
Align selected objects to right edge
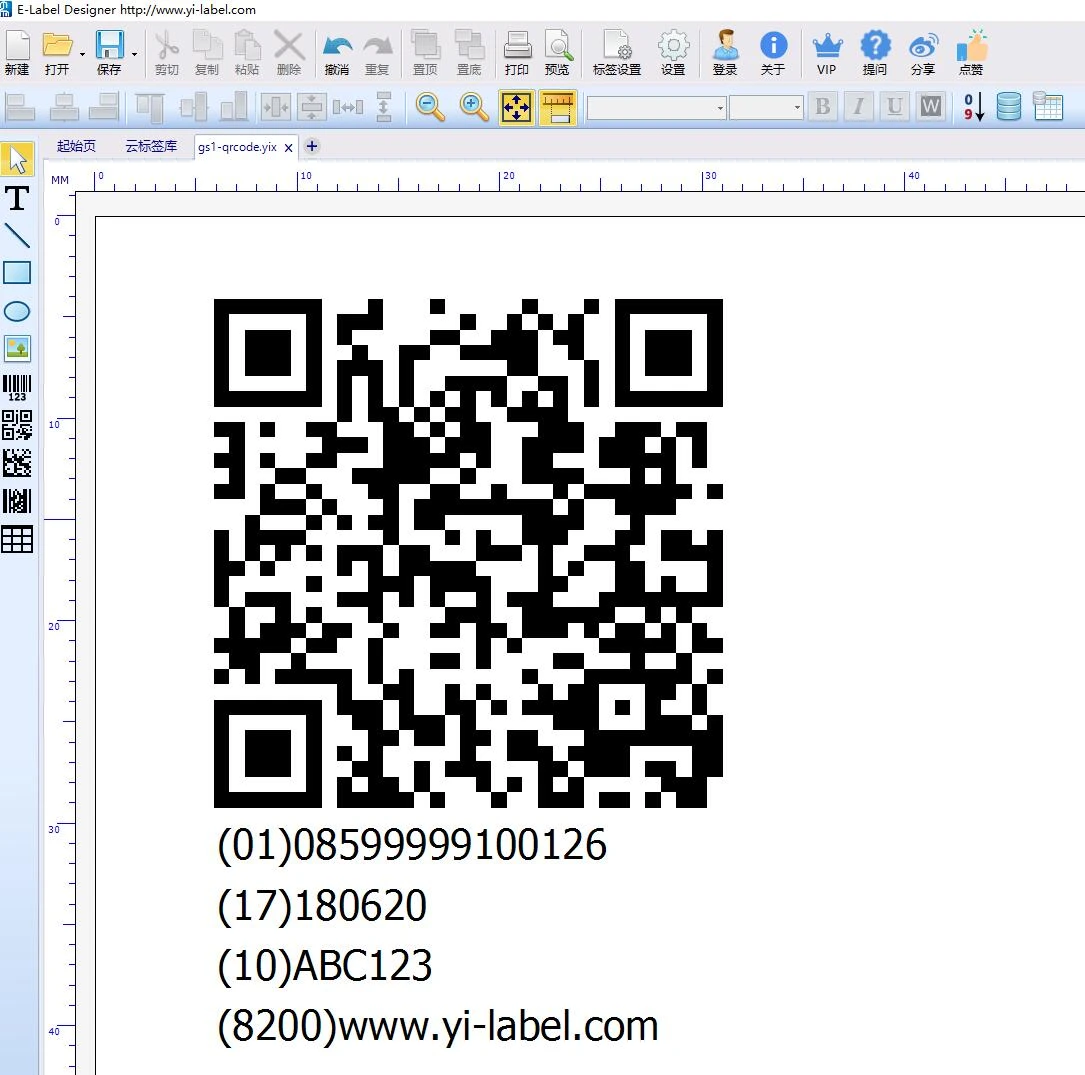(x=104, y=107)
